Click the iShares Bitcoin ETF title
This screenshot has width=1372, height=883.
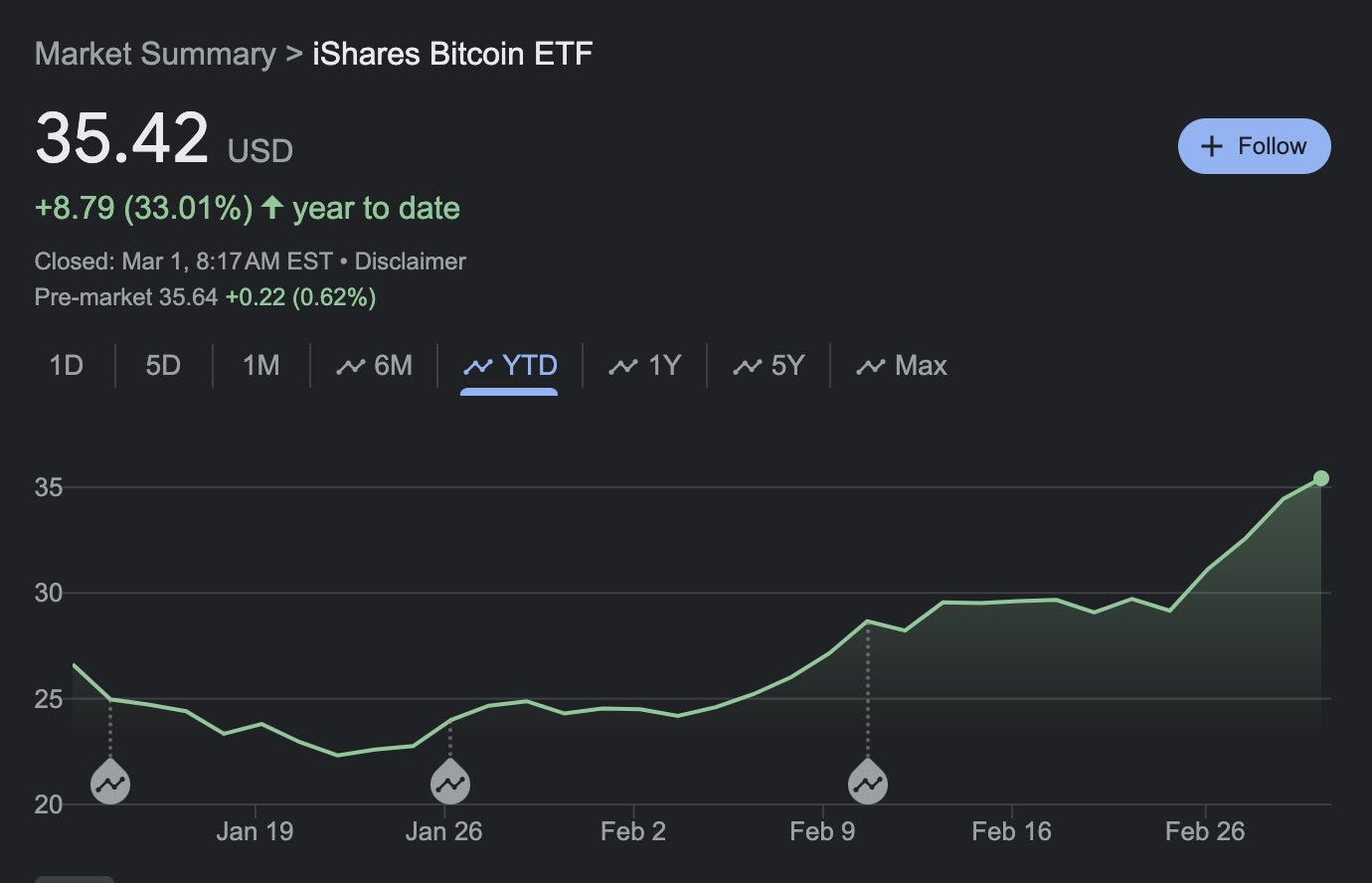pos(452,54)
